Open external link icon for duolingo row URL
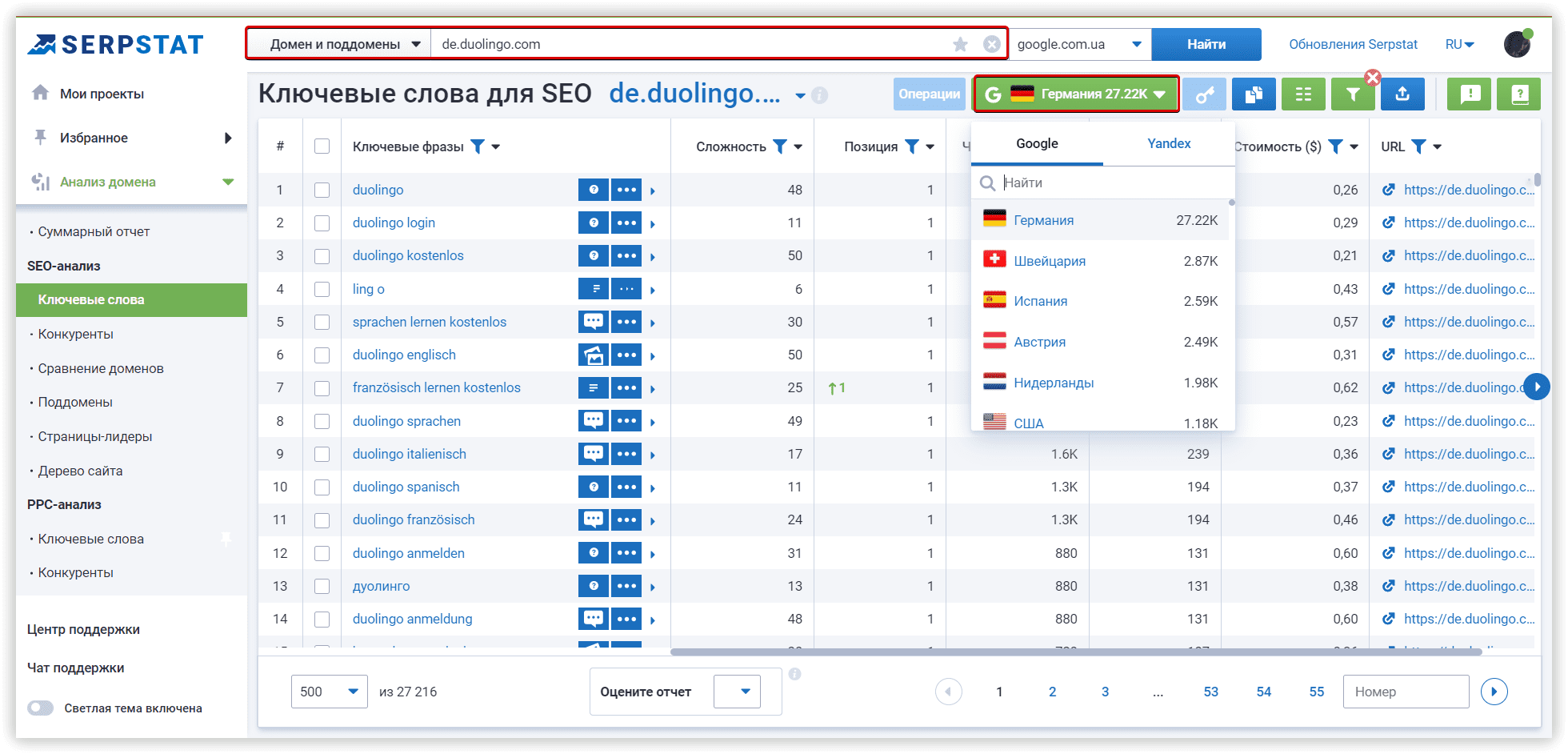 click(x=1389, y=190)
